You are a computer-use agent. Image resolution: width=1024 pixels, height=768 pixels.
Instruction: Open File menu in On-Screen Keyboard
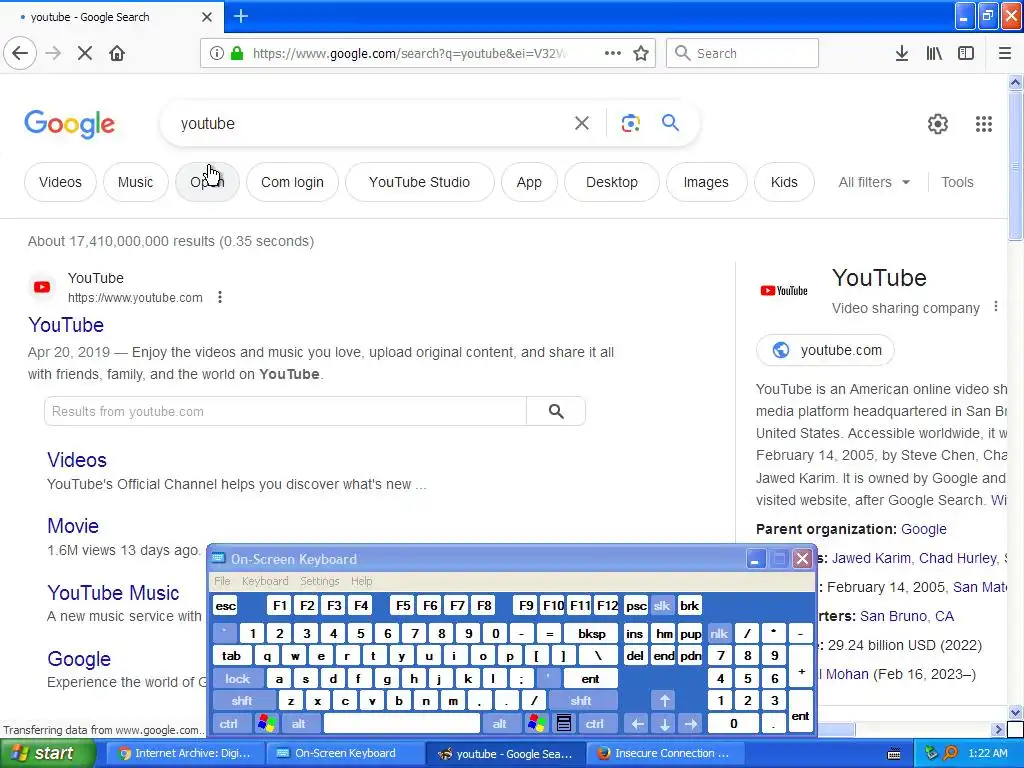point(222,581)
